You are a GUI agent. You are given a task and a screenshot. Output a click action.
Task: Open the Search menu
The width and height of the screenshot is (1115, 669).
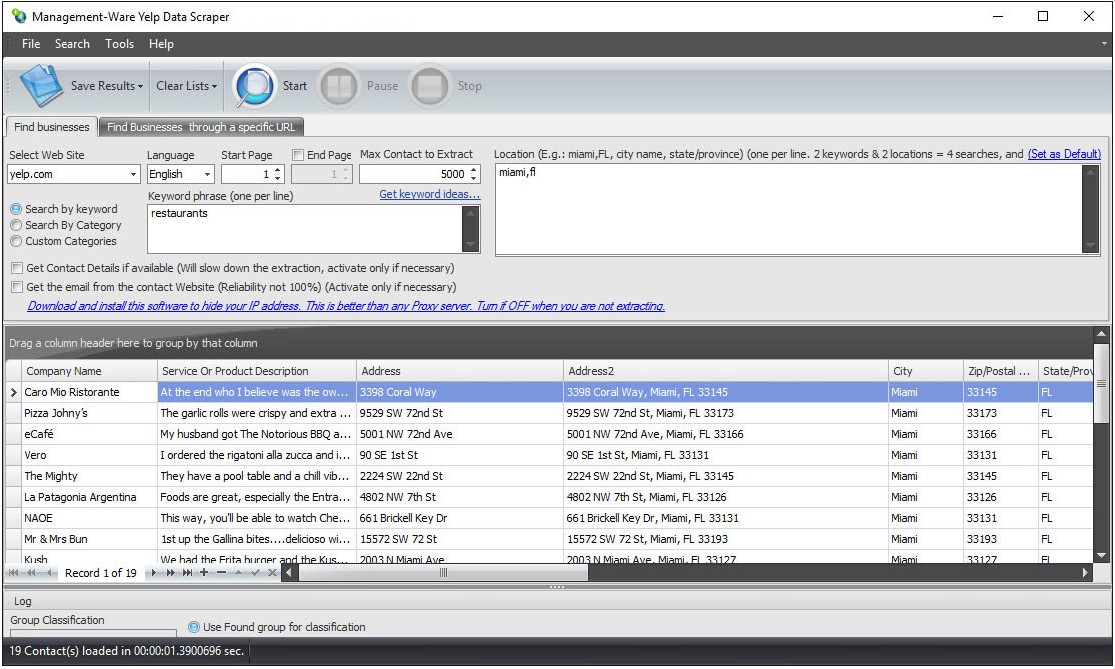73,44
